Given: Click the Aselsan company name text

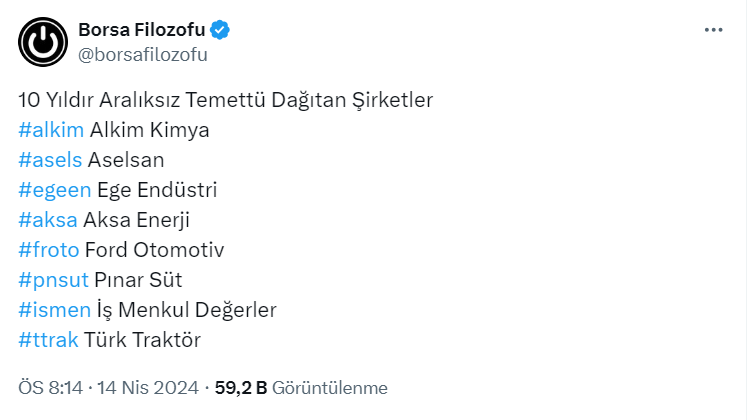Looking at the screenshot, I should pyautogui.click(x=126, y=160).
